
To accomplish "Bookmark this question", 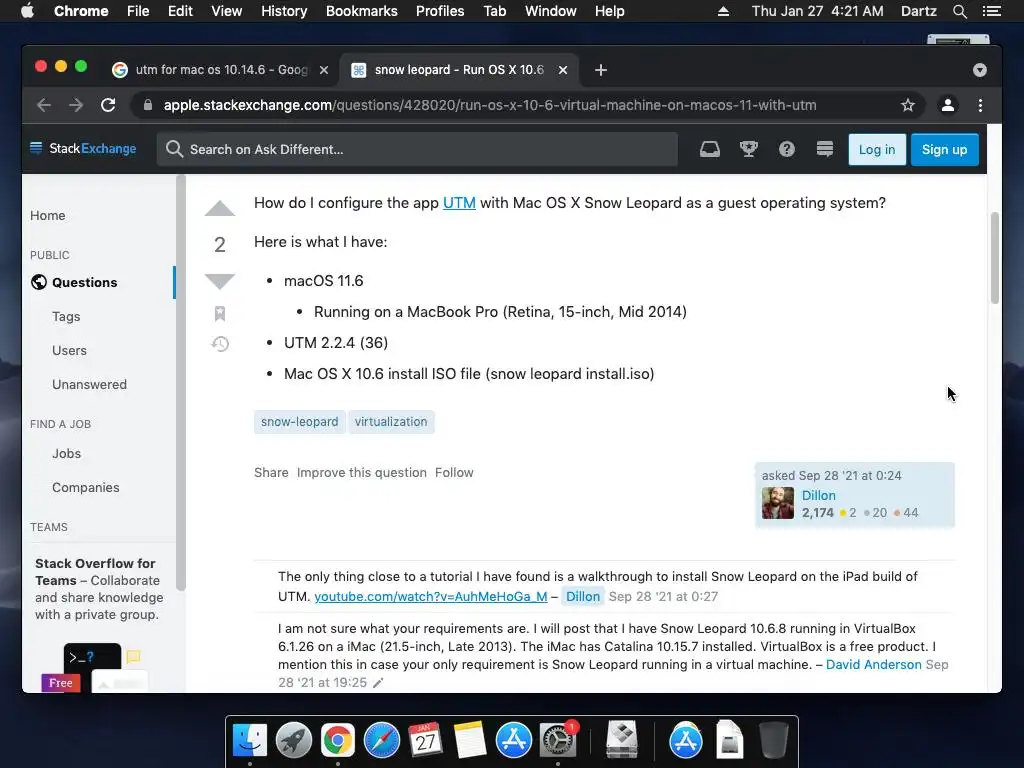I will 220,313.
